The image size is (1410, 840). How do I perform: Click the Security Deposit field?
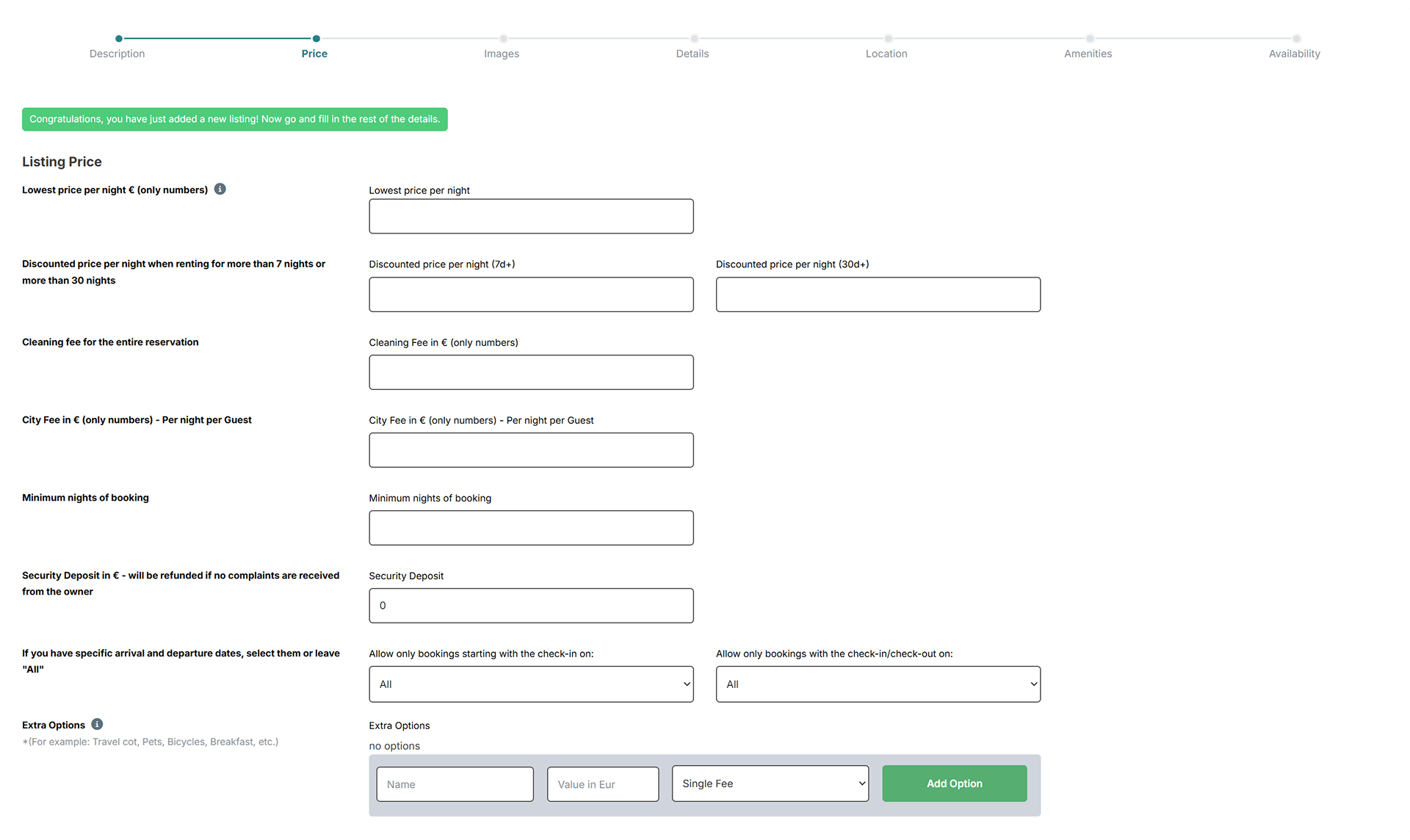click(531, 606)
